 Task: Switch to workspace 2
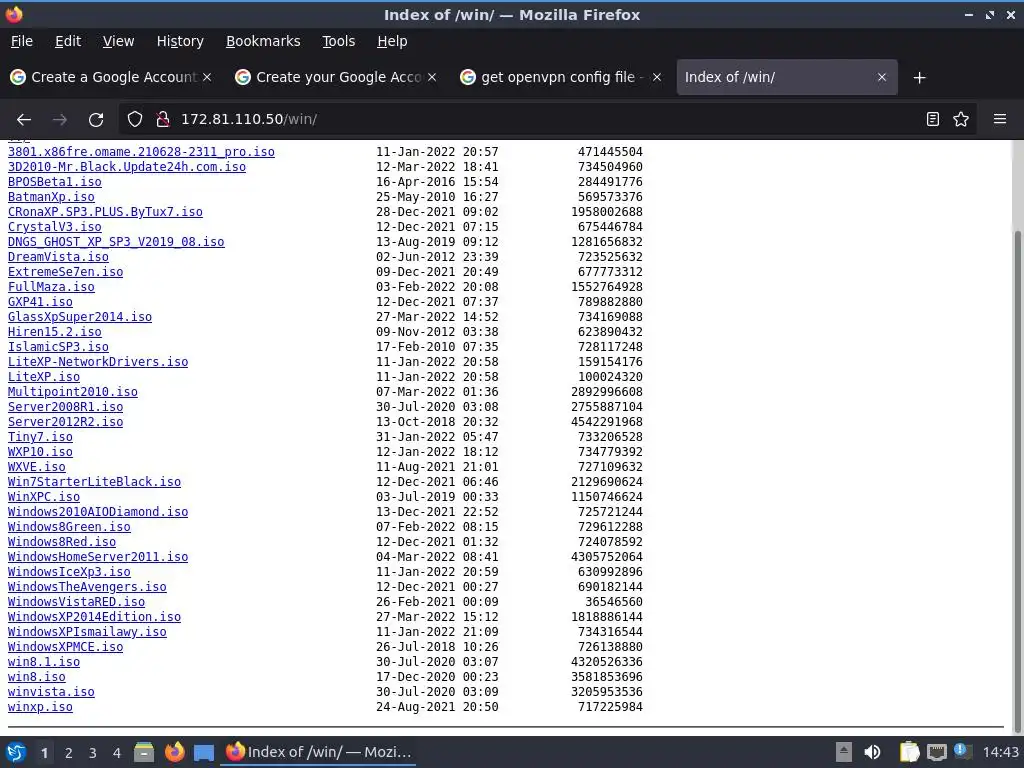(69, 753)
